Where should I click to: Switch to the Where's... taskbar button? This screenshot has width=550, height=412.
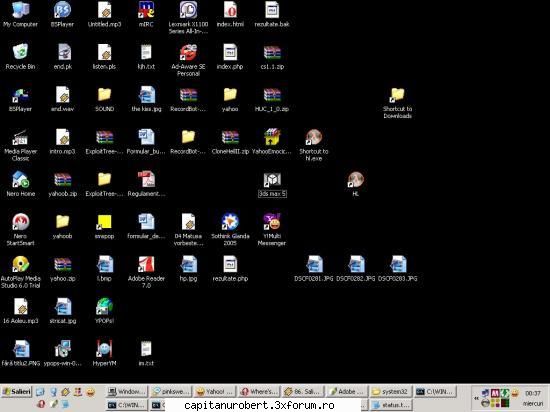pos(259,391)
